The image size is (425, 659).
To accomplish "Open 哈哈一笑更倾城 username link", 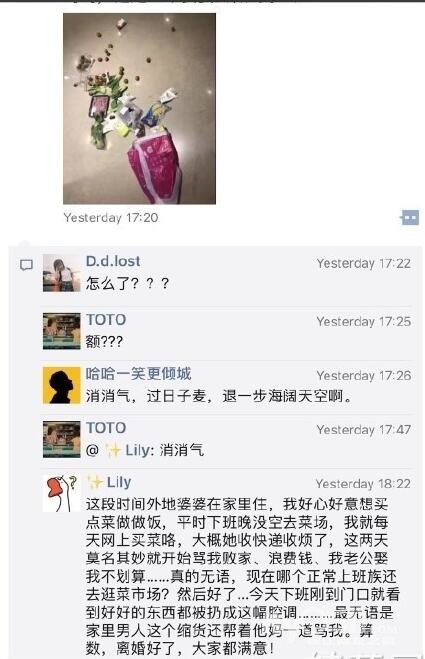I will coord(139,374).
